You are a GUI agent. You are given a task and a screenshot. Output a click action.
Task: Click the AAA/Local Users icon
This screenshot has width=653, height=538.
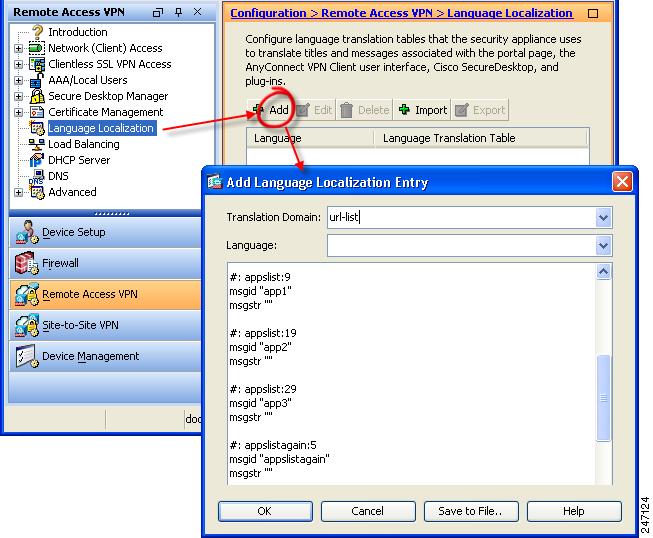(37, 80)
